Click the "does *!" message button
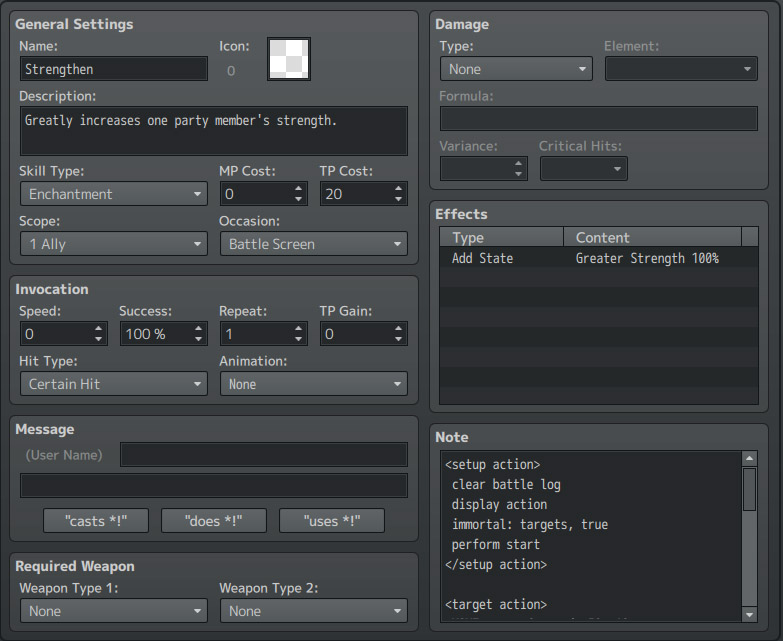 214,521
